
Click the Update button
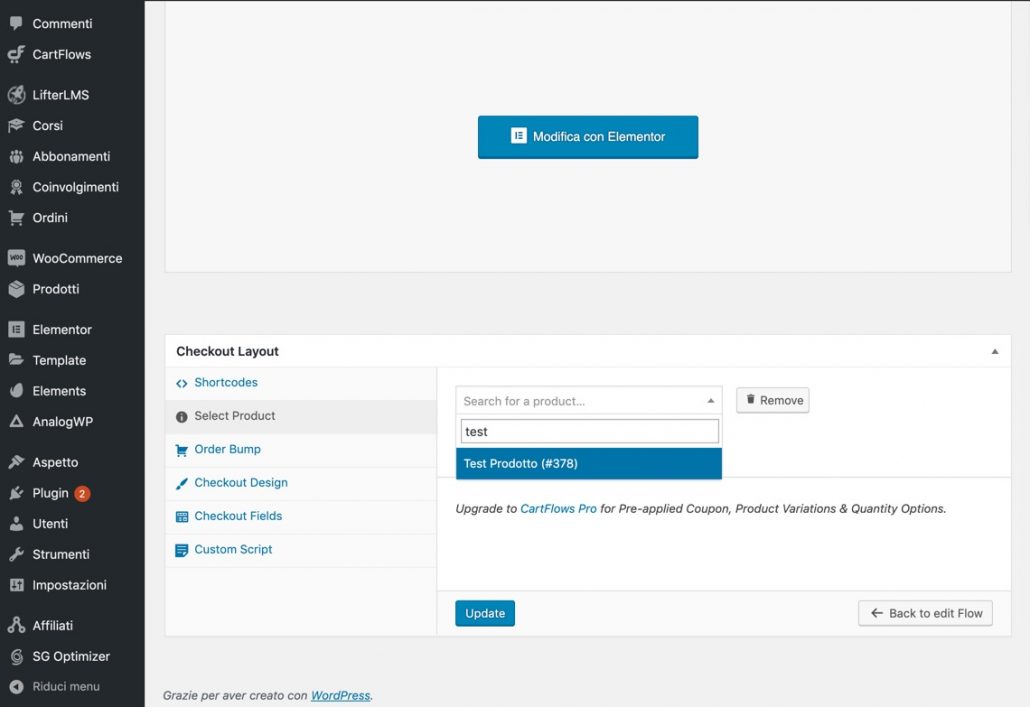[485, 613]
